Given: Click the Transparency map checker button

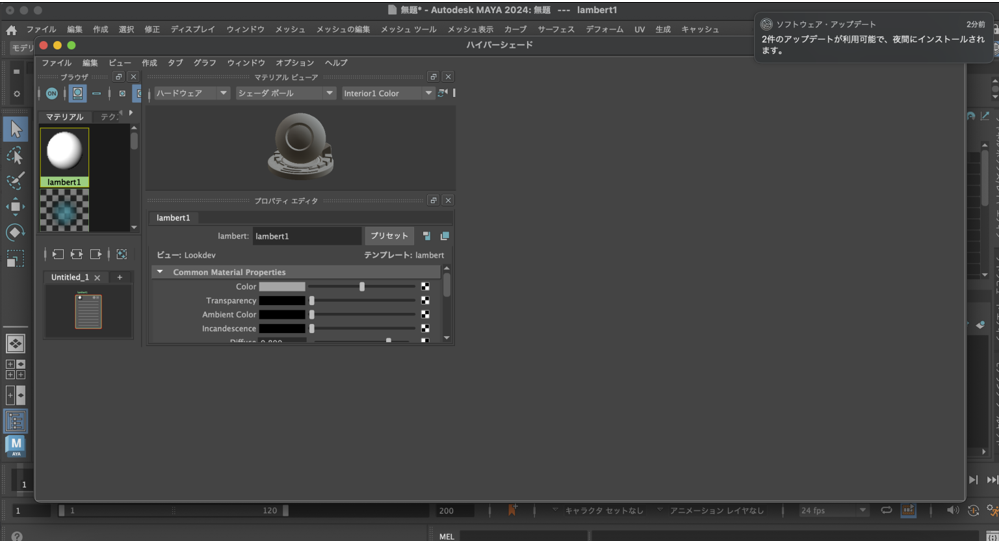Looking at the screenshot, I should (425, 301).
